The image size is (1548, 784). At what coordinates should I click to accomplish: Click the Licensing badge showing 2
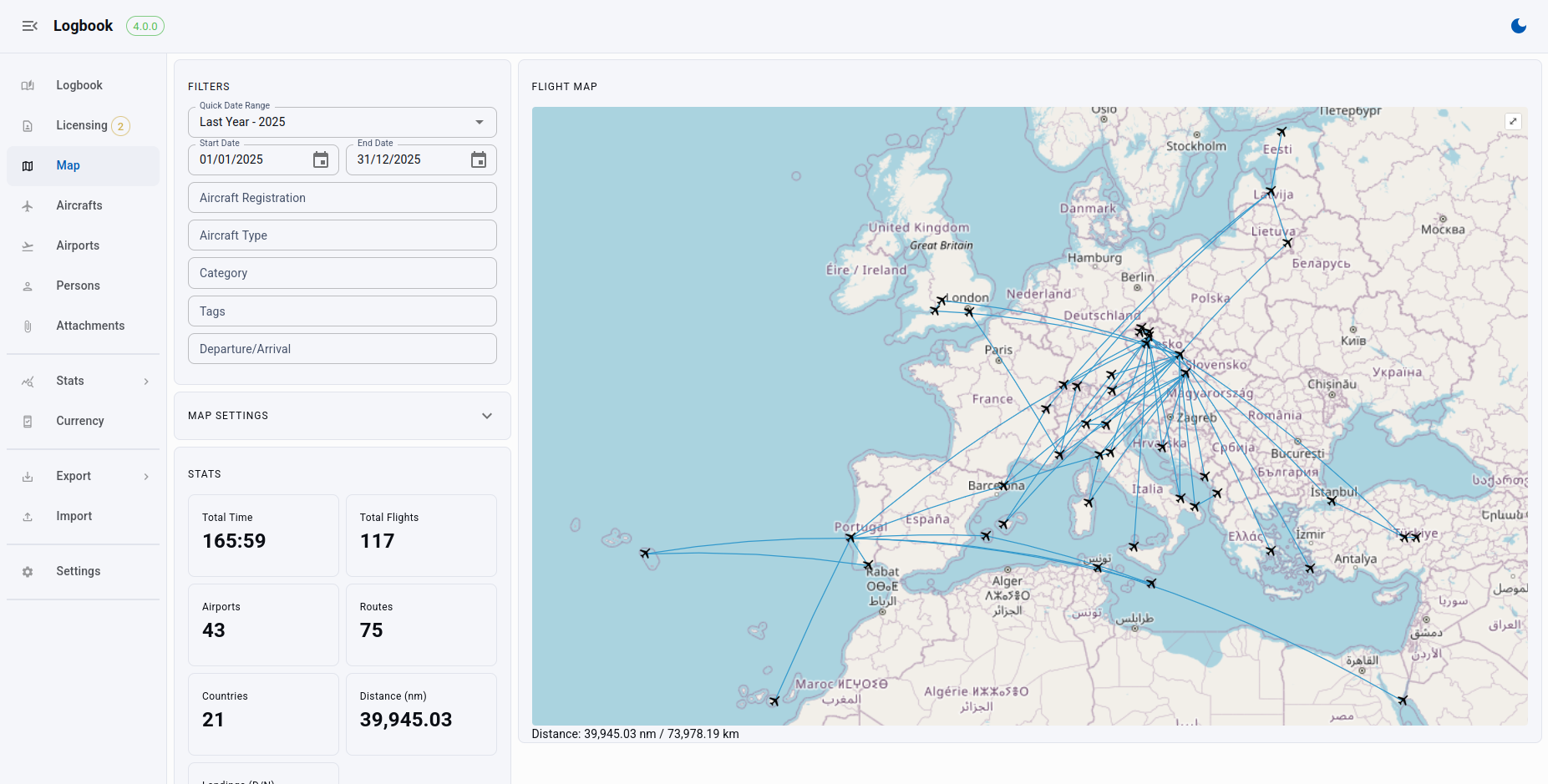pyautogui.click(x=120, y=126)
